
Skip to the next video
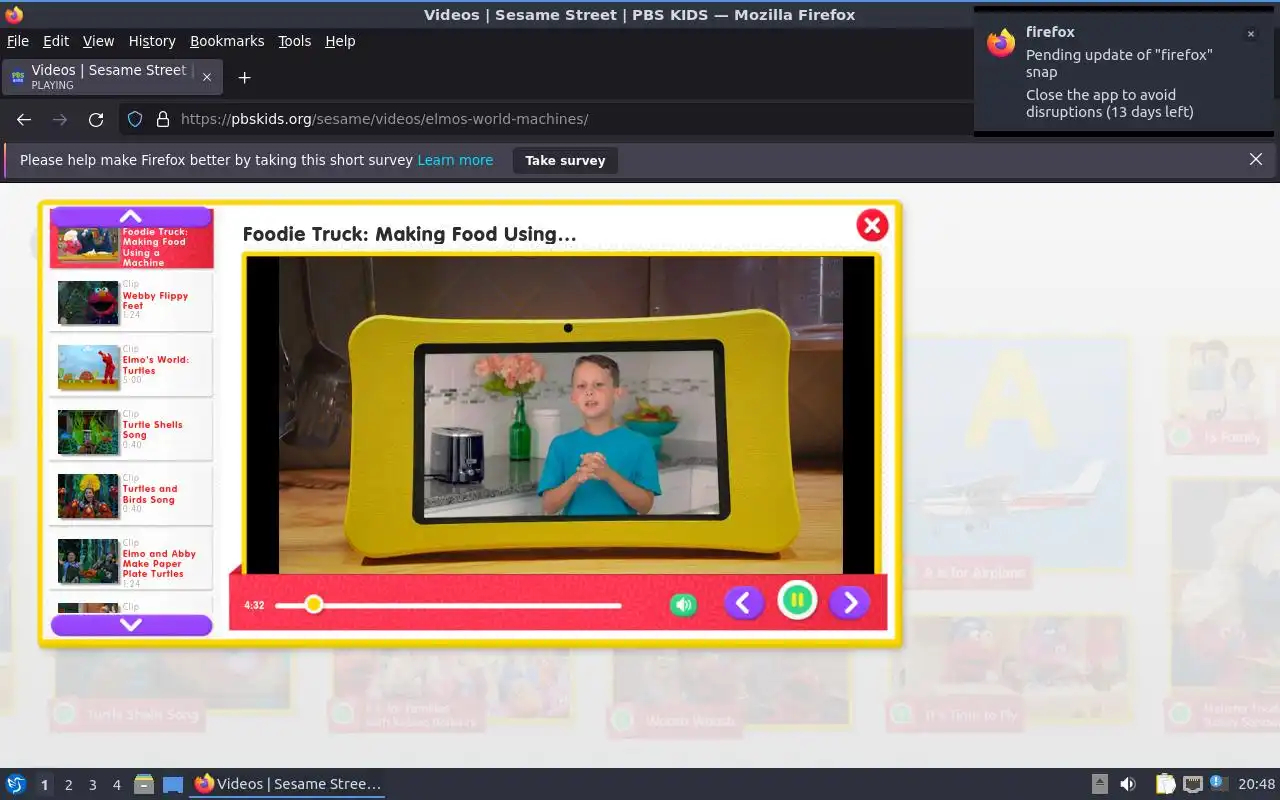[850, 602]
